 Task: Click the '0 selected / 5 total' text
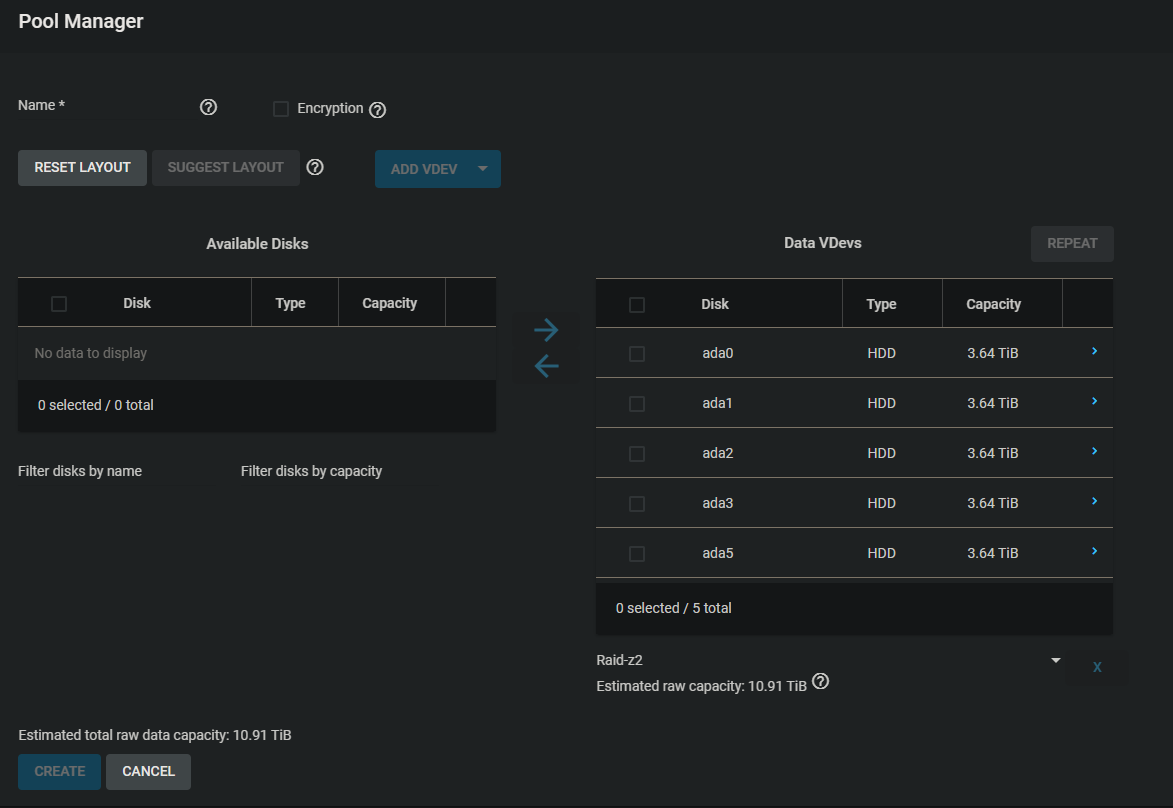point(673,608)
